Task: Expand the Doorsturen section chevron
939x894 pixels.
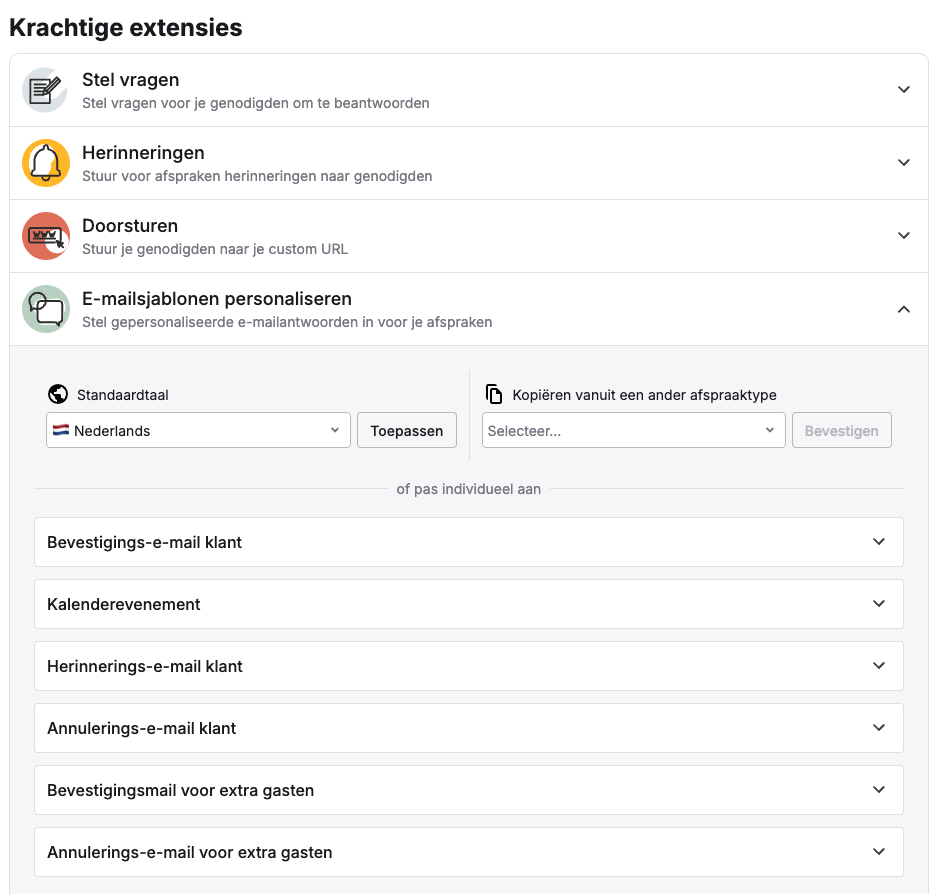Action: point(903,236)
